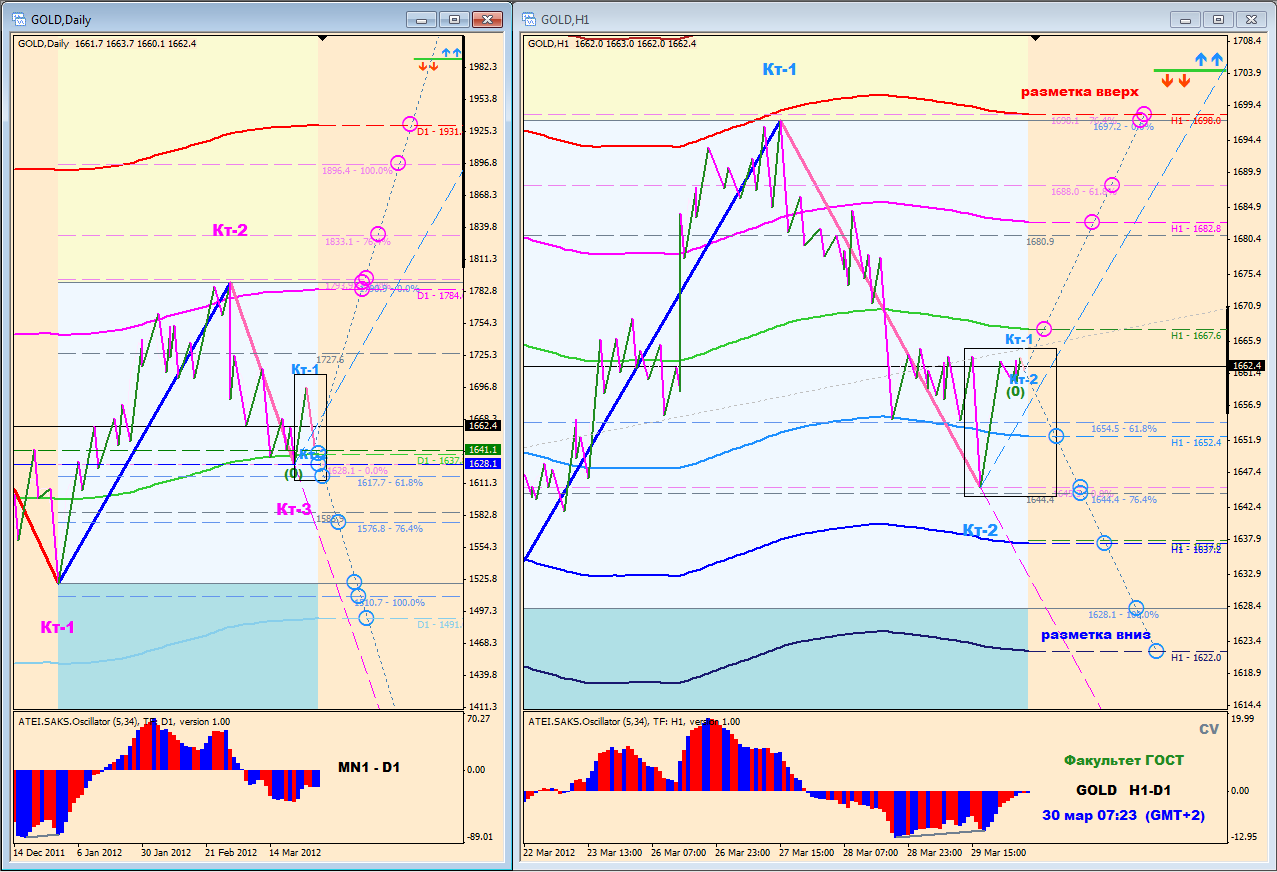Screen dimensions: 1277x872
Task: Click the '21 Feb 2012' date on time axis
Action: click(230, 853)
